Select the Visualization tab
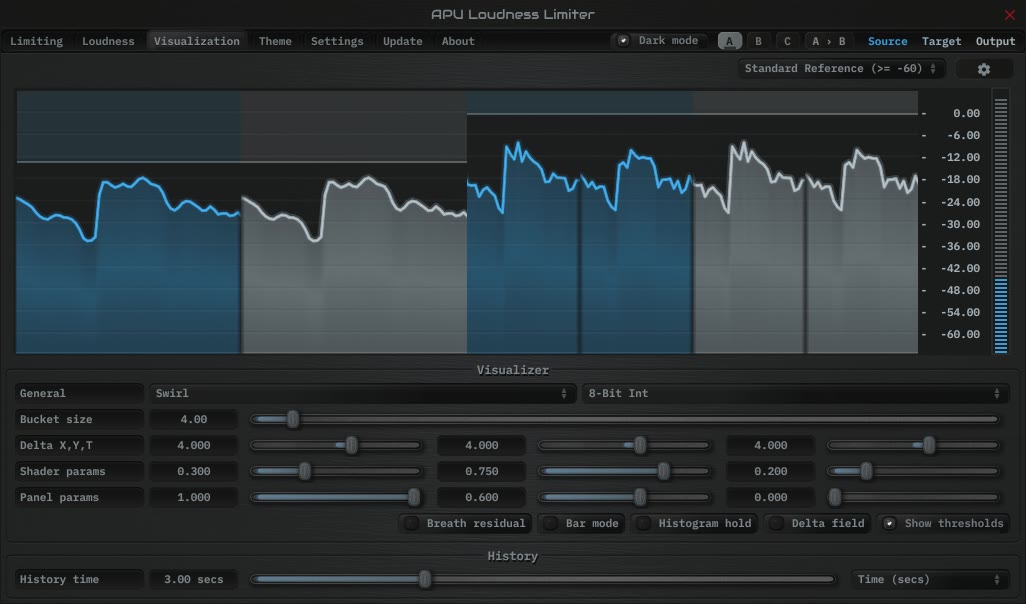1026x604 pixels. tap(196, 41)
